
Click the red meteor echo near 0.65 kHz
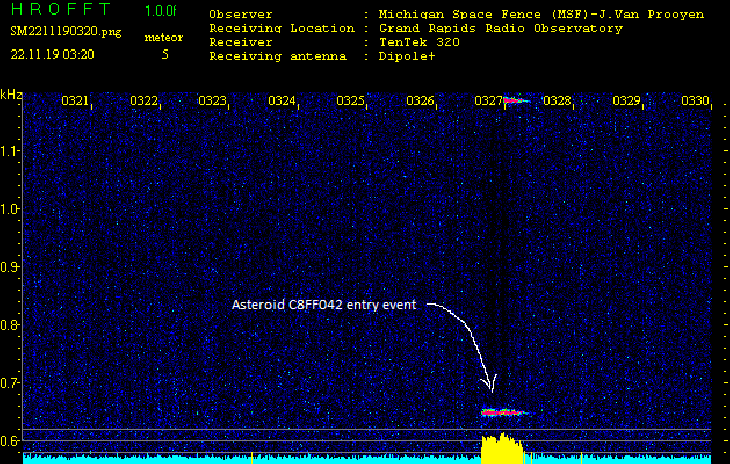click(502, 412)
